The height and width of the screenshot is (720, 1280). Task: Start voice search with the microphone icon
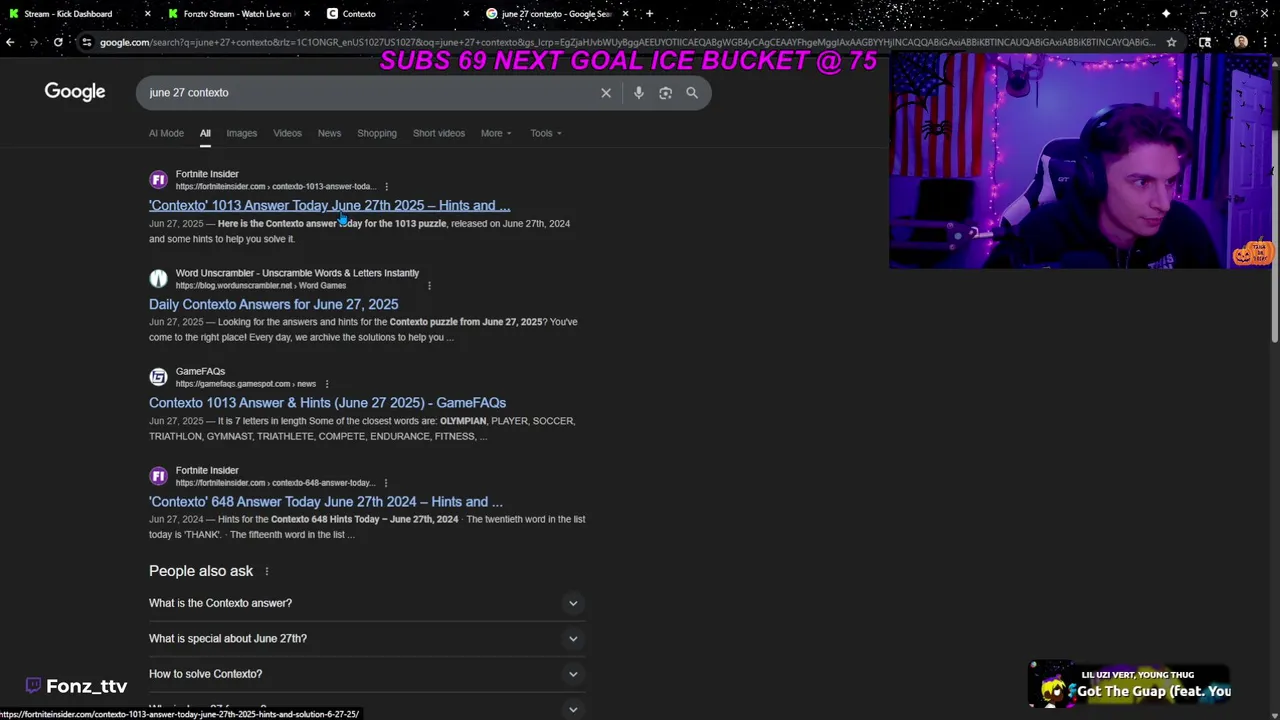coord(638,93)
